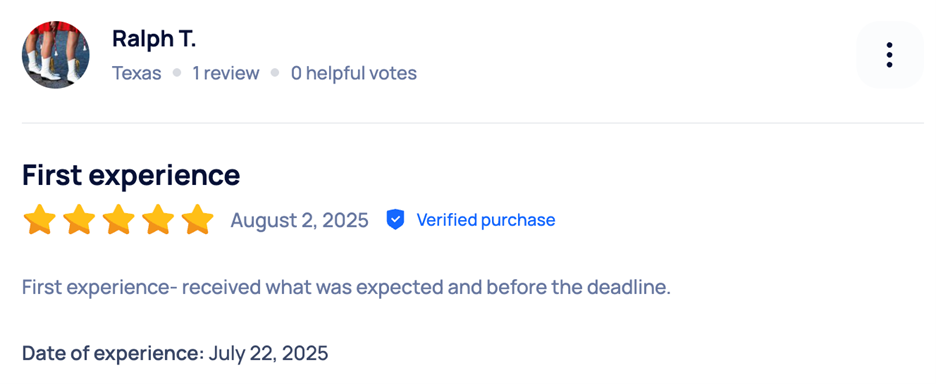936x384 pixels.
Task: Click the second gold star
Action: pyautogui.click(x=79, y=219)
